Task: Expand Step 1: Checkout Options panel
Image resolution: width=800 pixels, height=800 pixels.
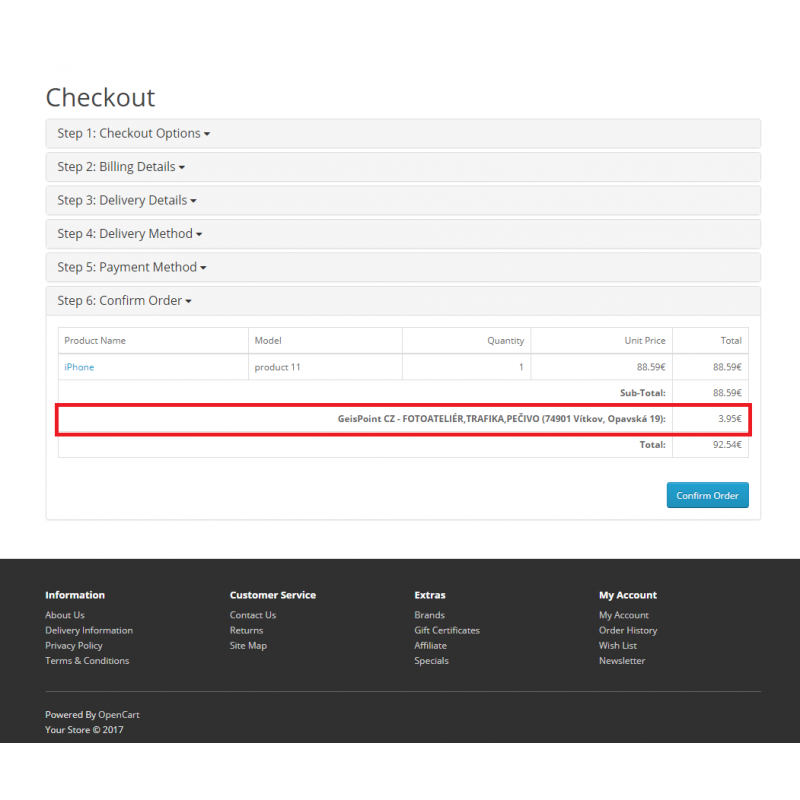Action: pos(133,134)
